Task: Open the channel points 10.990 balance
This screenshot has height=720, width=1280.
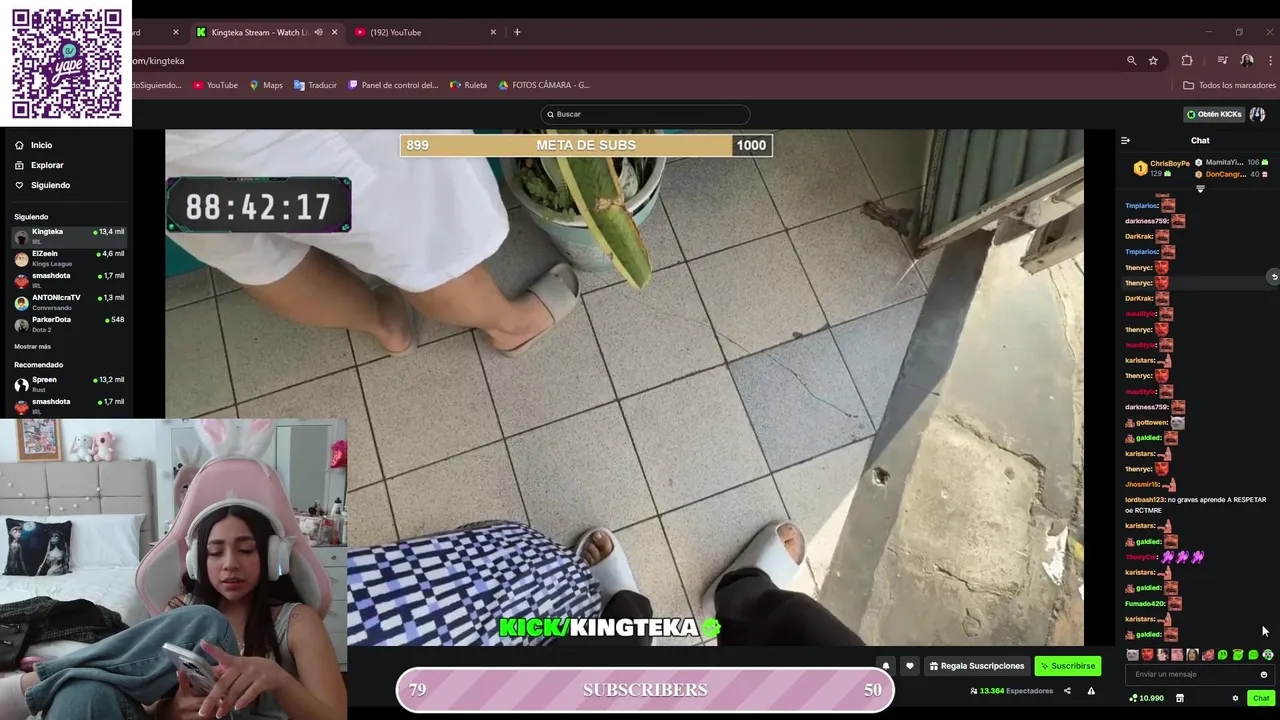Action: pos(1147,698)
